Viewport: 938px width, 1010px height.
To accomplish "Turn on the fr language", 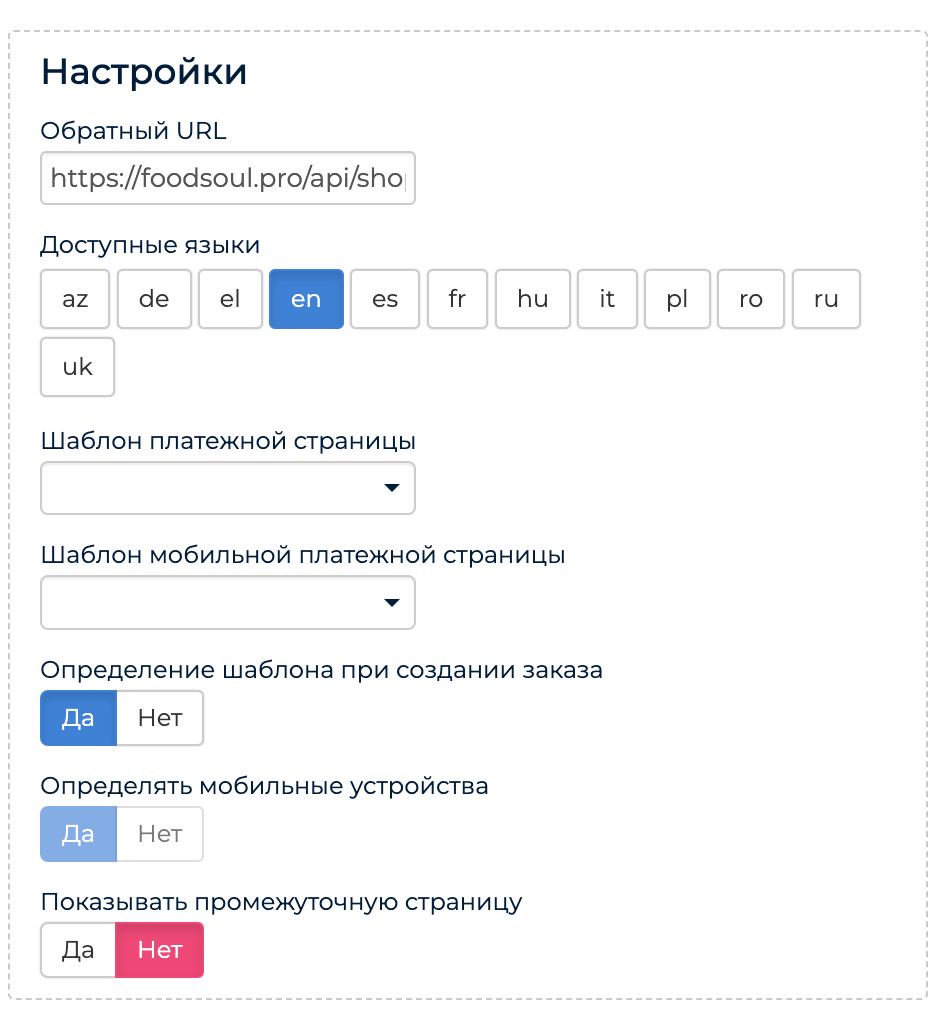I will (x=457, y=299).
